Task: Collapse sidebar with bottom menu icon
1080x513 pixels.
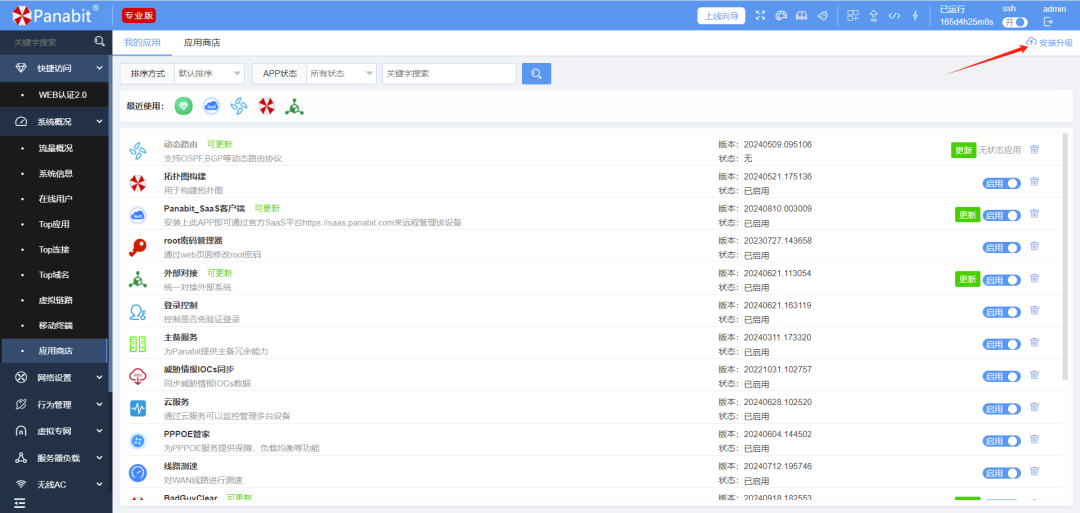Action: click(x=20, y=503)
